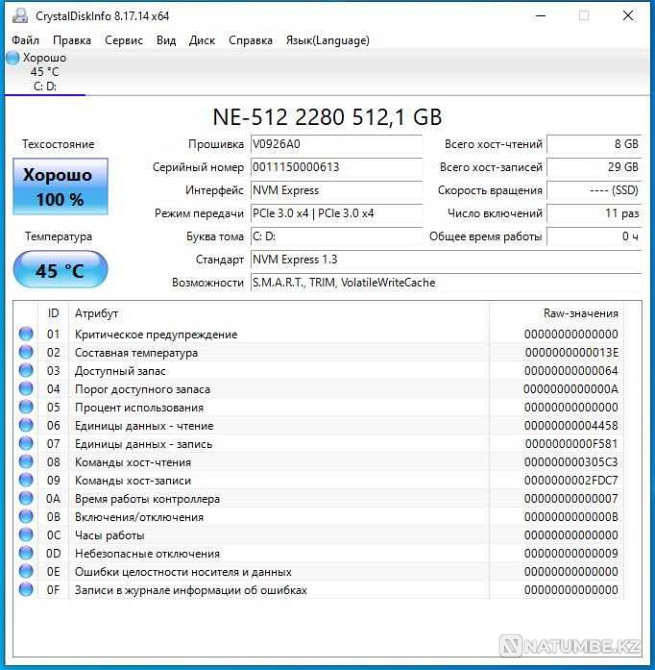655x670 pixels.
Task: Click the rotation speed value ---- (SSD)
Action: (594, 190)
